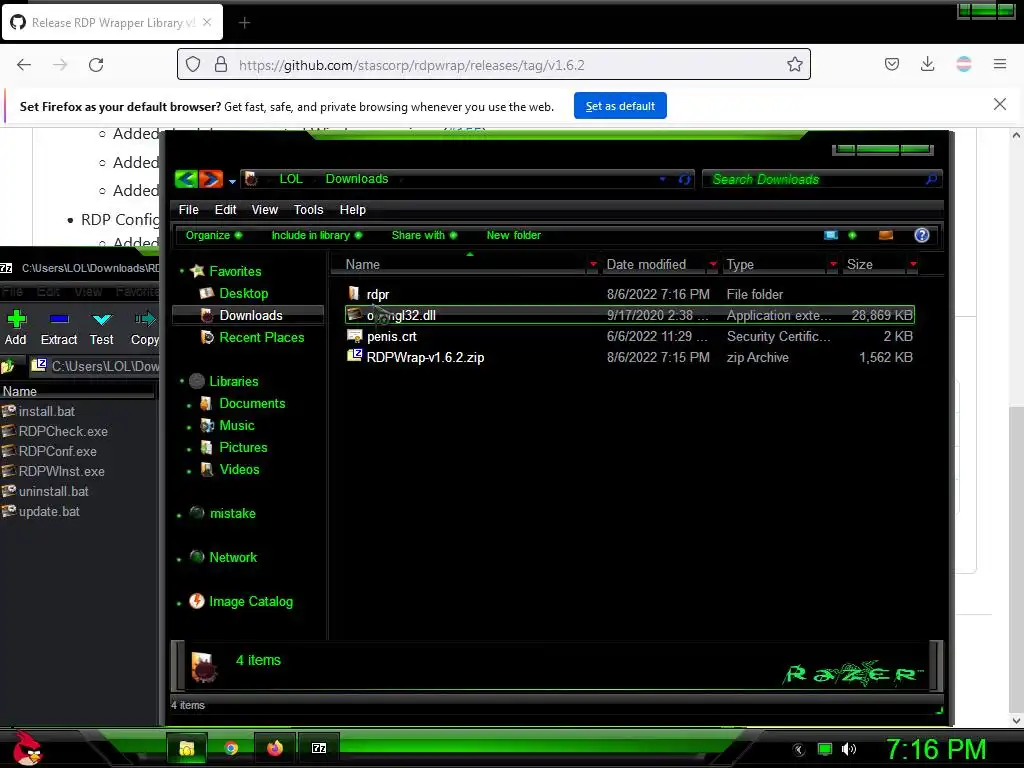
Task: Open the Help menu in Explorer
Action: [x=353, y=210]
